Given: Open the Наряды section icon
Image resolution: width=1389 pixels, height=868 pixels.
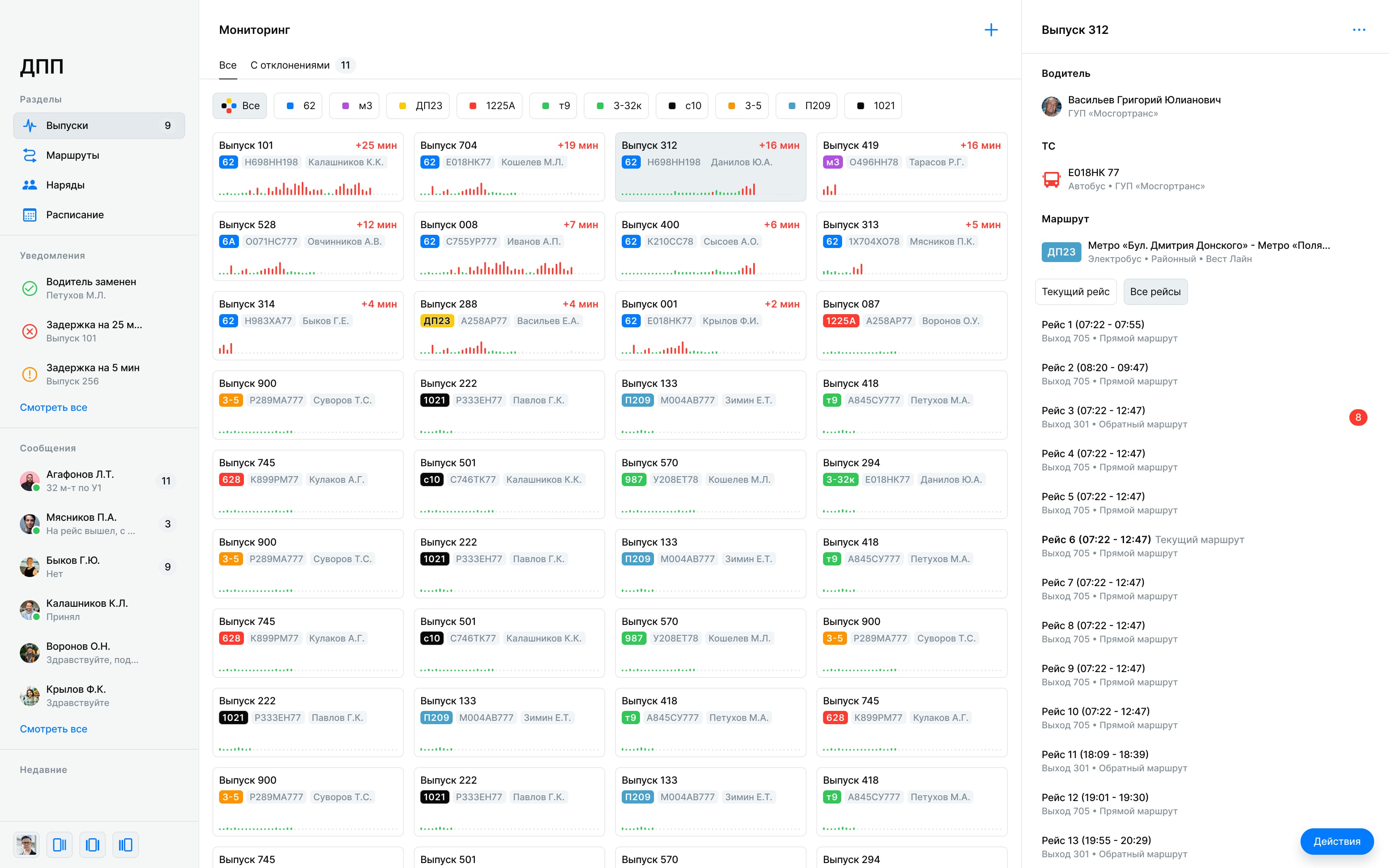Looking at the screenshot, I should coord(29,185).
